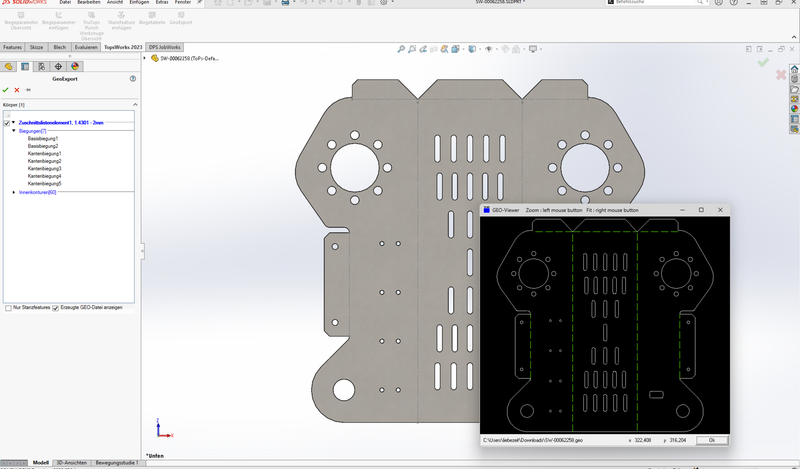Enable Nur Stanzfeatures checkbox
Image resolution: width=800 pixels, height=469 pixels.
(8, 308)
